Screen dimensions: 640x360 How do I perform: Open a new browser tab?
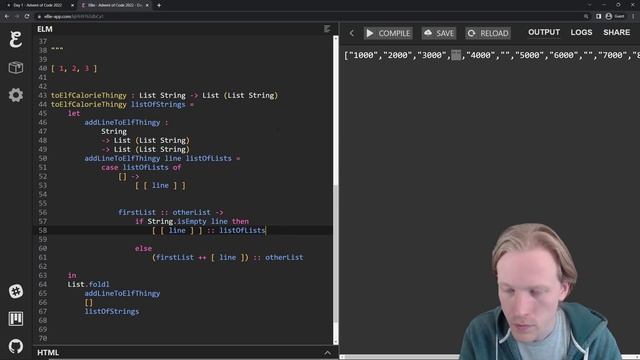(x=159, y=5)
